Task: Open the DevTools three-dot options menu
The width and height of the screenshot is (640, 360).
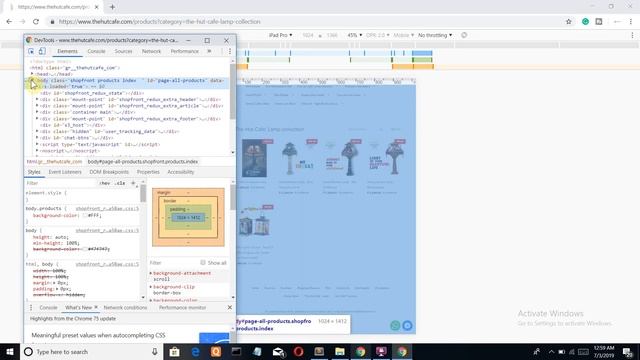Action: (230, 51)
